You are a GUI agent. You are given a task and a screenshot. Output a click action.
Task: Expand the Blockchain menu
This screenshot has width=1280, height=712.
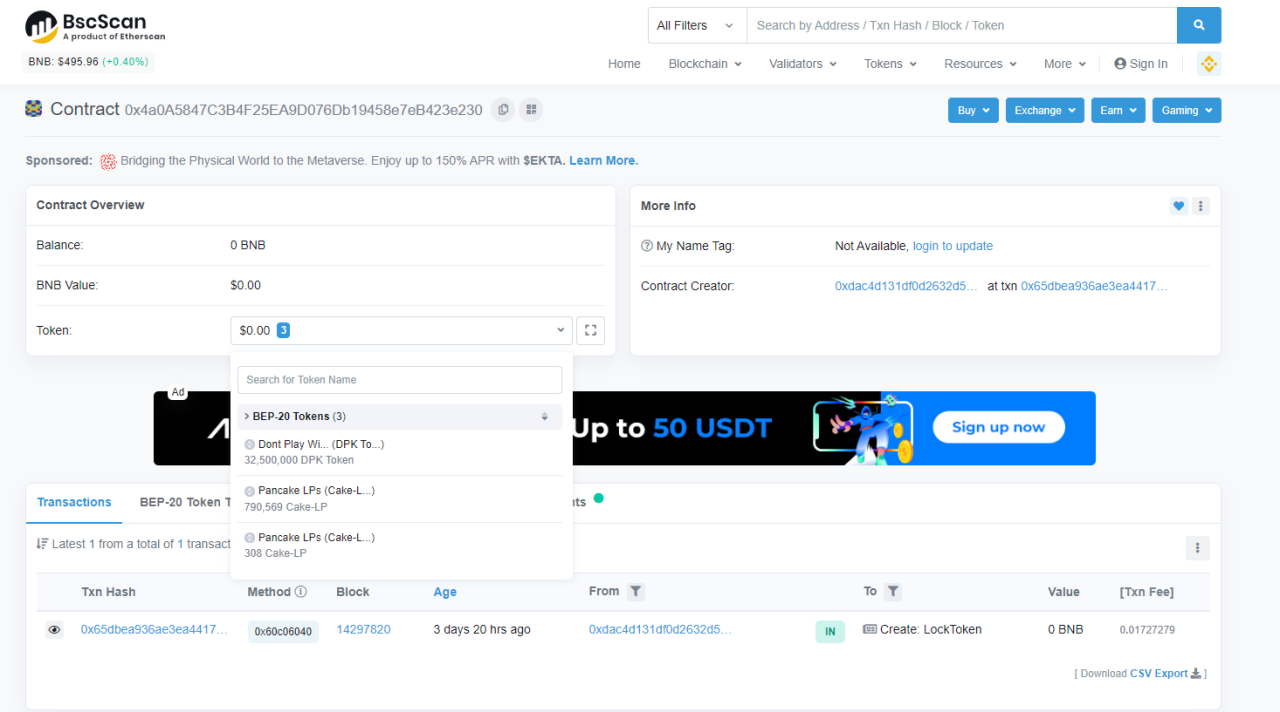(x=705, y=64)
